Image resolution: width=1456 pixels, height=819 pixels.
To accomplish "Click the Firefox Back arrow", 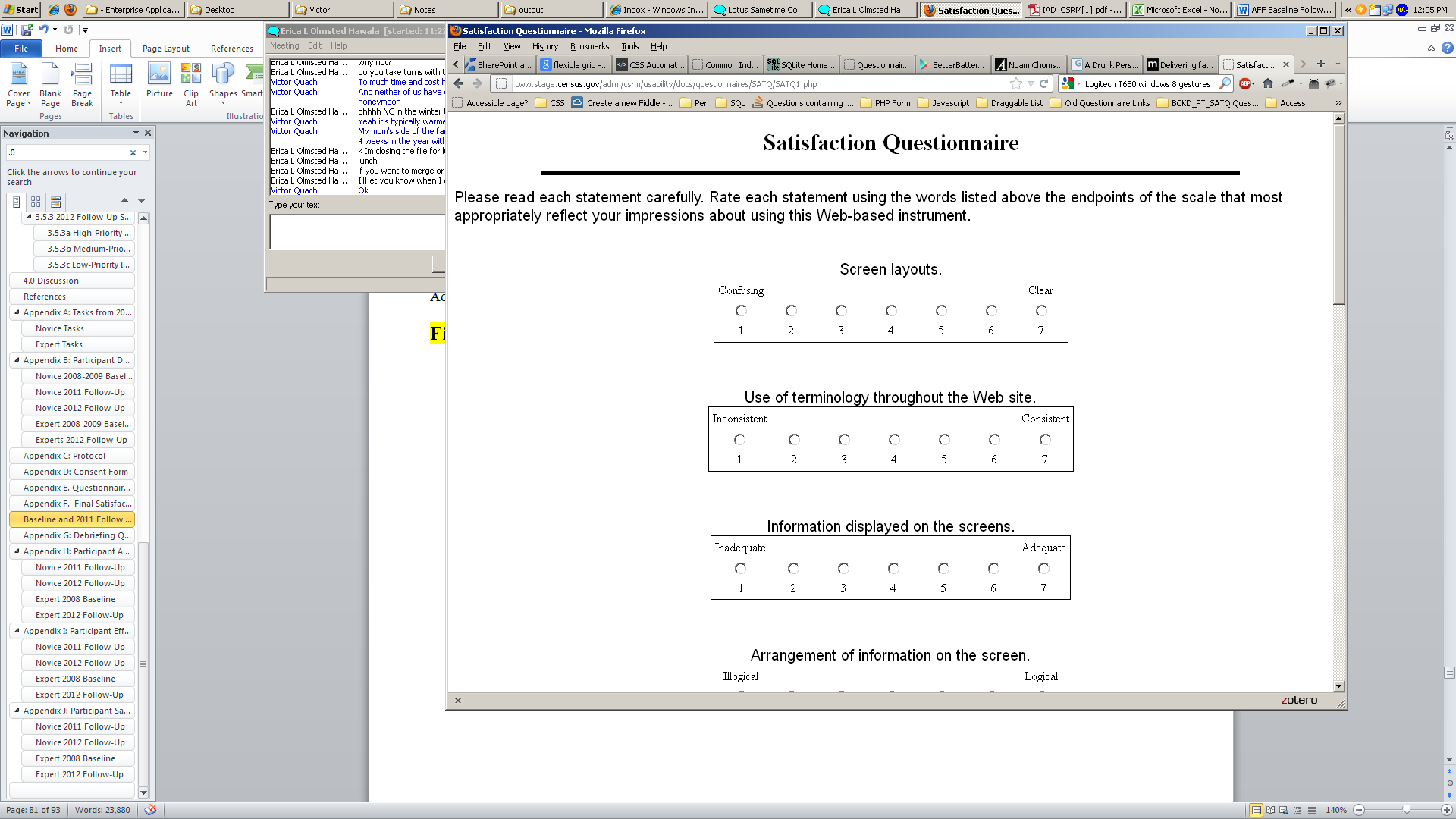I will click(x=458, y=84).
